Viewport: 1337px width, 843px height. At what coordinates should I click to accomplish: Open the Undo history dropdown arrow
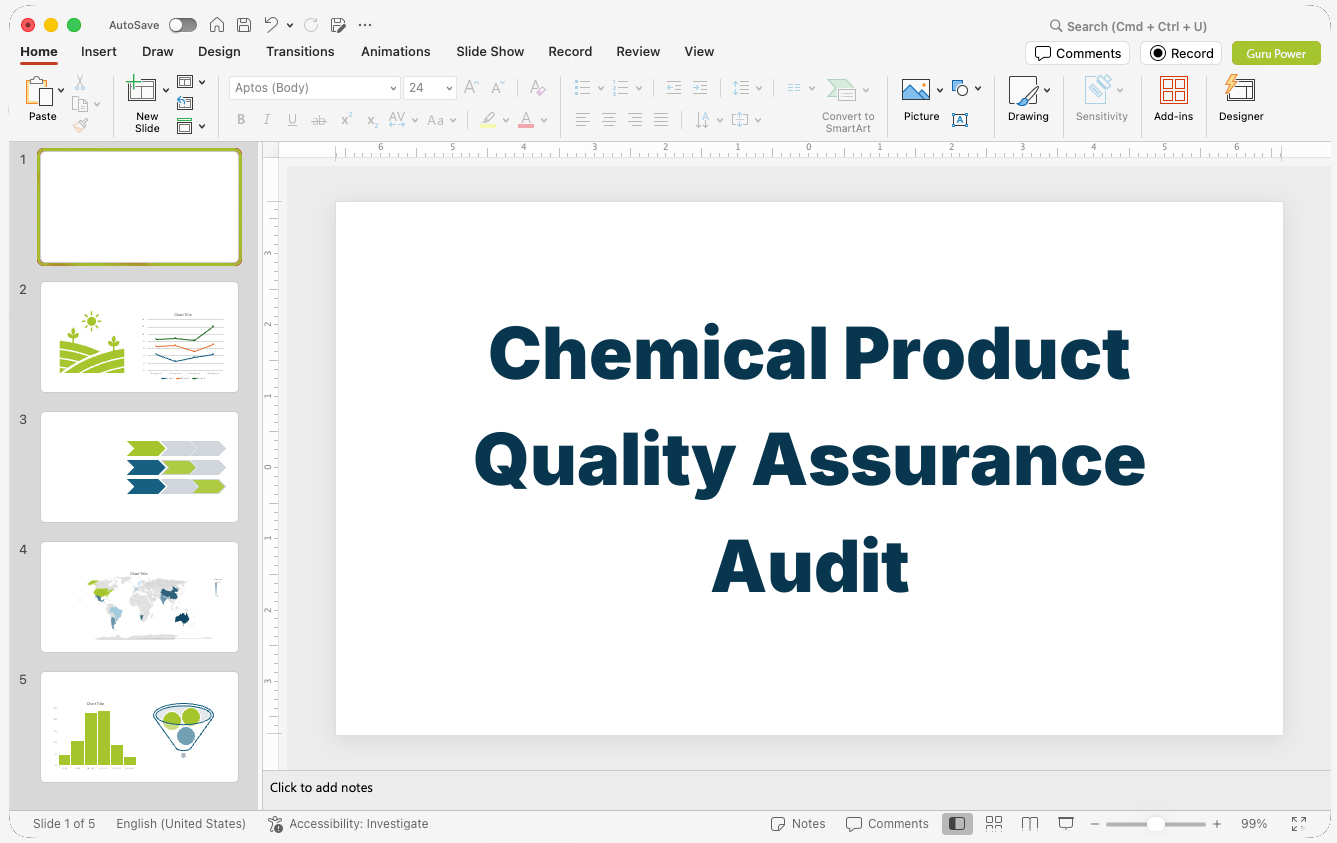click(290, 25)
